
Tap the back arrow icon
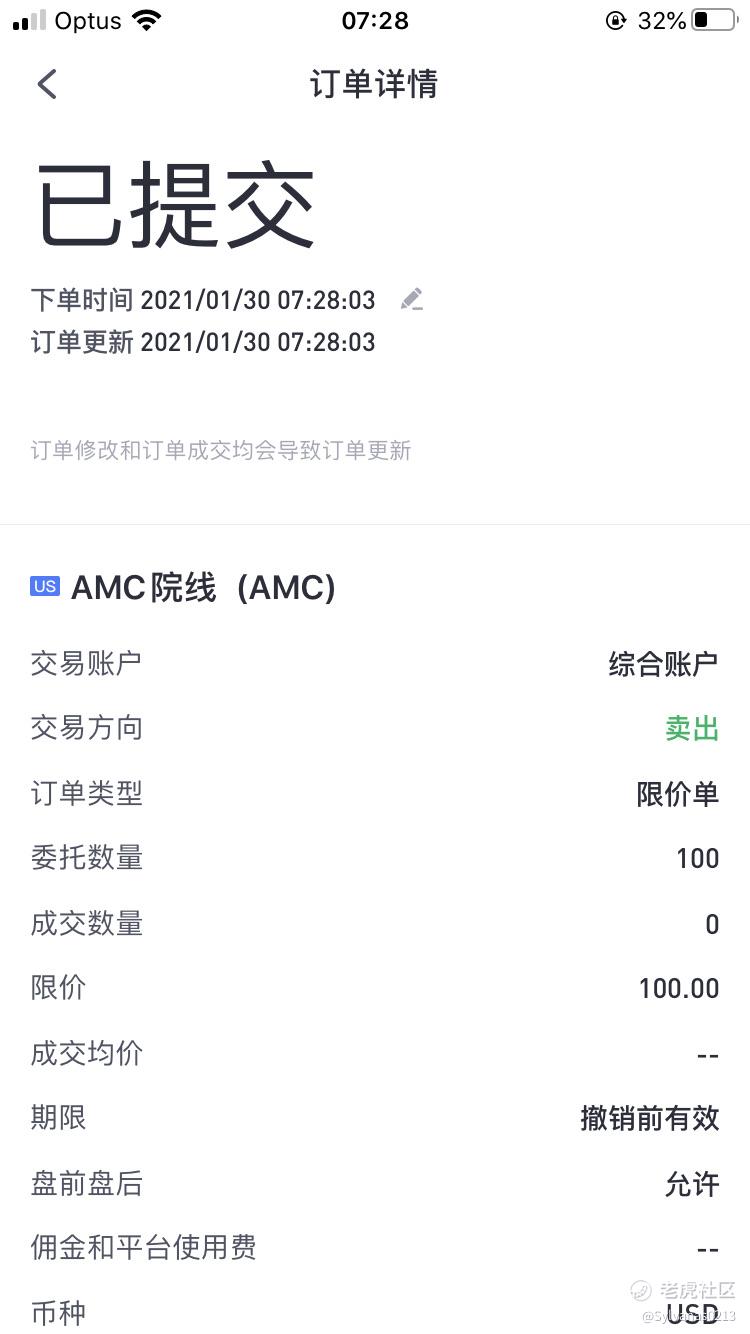point(47,84)
